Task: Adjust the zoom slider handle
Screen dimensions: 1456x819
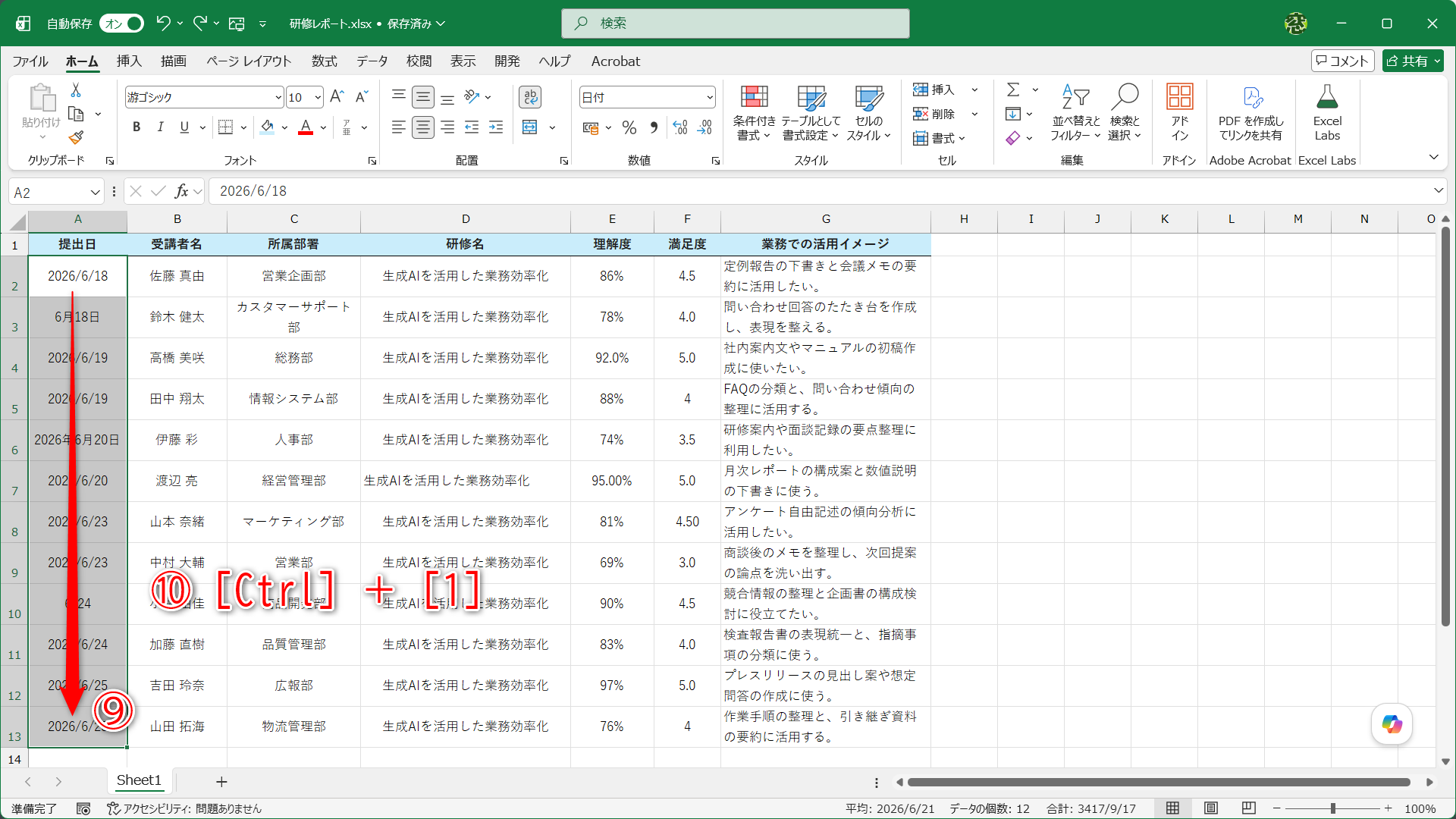Action: pyautogui.click(x=1332, y=808)
